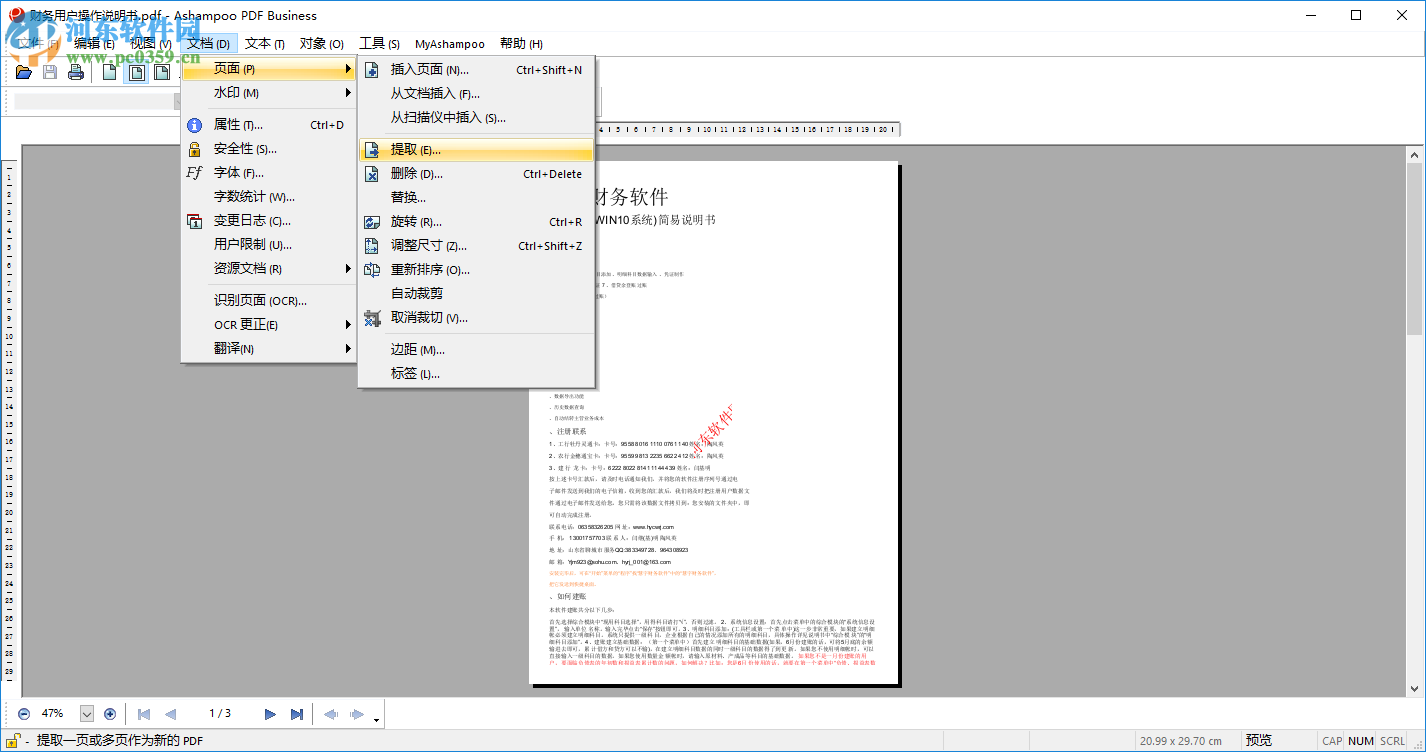The width and height of the screenshot is (1426, 752).
Task: Click the Print icon in toolbar
Action: (x=76, y=72)
